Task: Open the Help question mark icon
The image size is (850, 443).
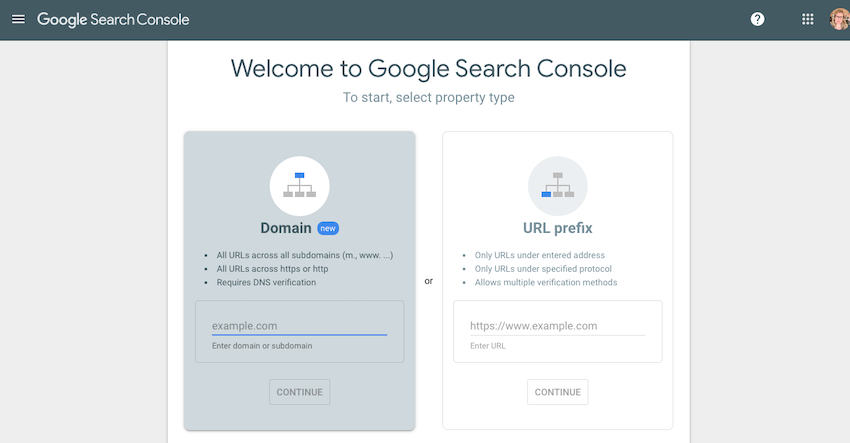Action: click(x=757, y=20)
